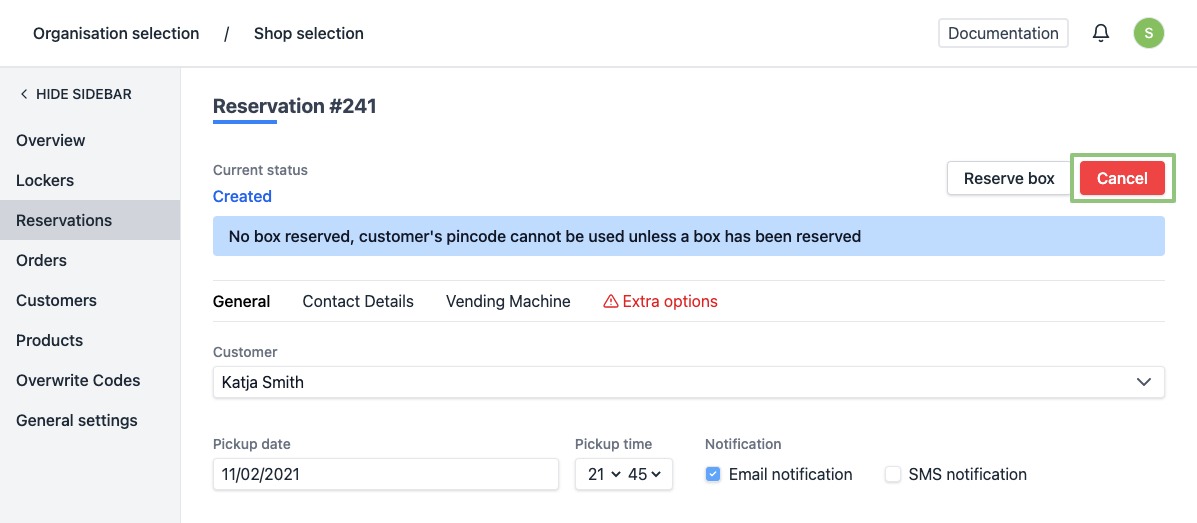Open Overwrite Codes in the sidebar
The image size is (1197, 523).
78,380
